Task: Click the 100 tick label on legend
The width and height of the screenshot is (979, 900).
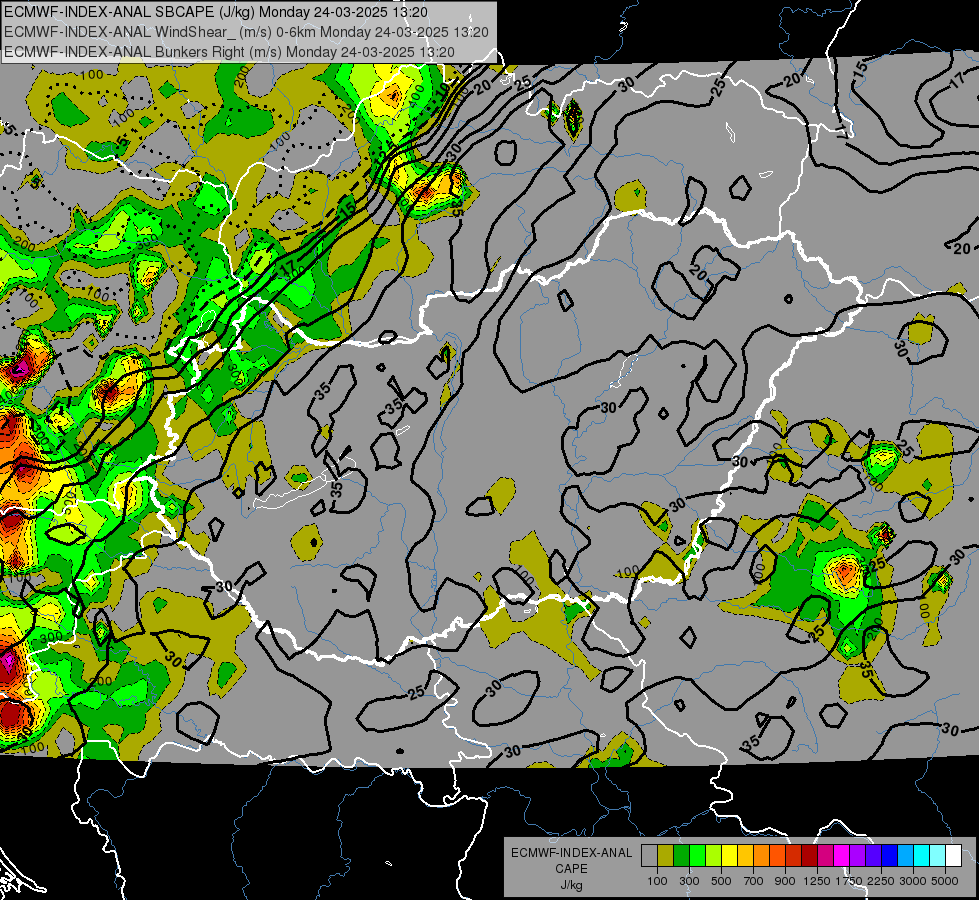Action: pyautogui.click(x=657, y=881)
